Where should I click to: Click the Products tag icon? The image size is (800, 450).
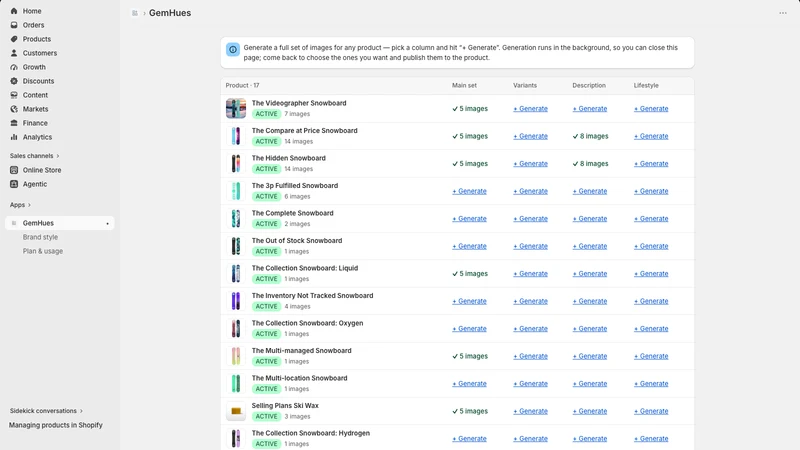(14, 39)
